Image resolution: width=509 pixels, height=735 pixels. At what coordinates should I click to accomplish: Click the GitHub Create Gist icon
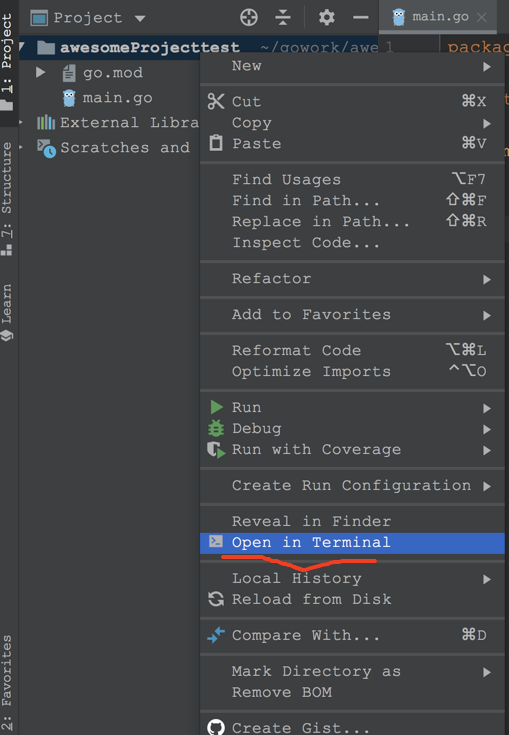tap(216, 727)
